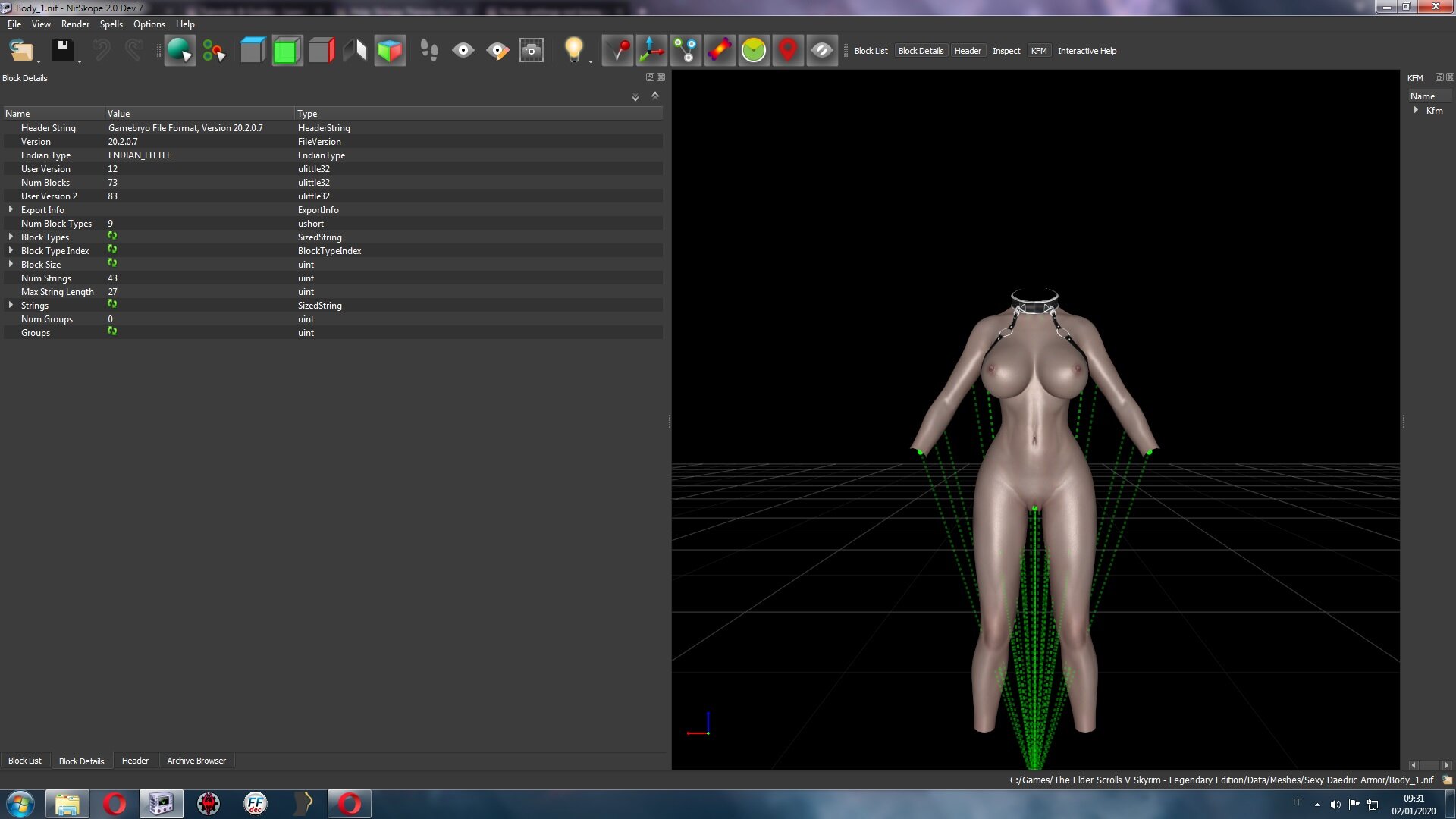The width and height of the screenshot is (1456, 819).
Task: Click the XYZ axes display icon
Action: (651, 51)
